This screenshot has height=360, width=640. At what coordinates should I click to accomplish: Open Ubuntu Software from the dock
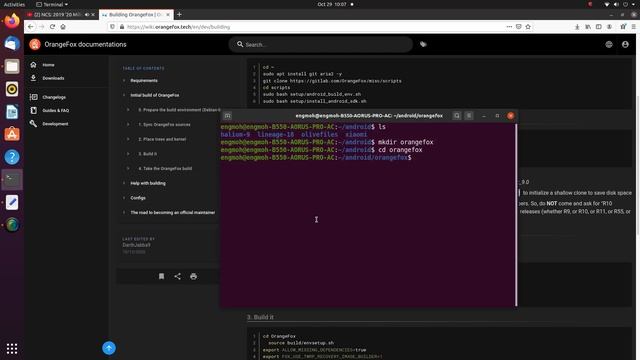(x=12, y=134)
